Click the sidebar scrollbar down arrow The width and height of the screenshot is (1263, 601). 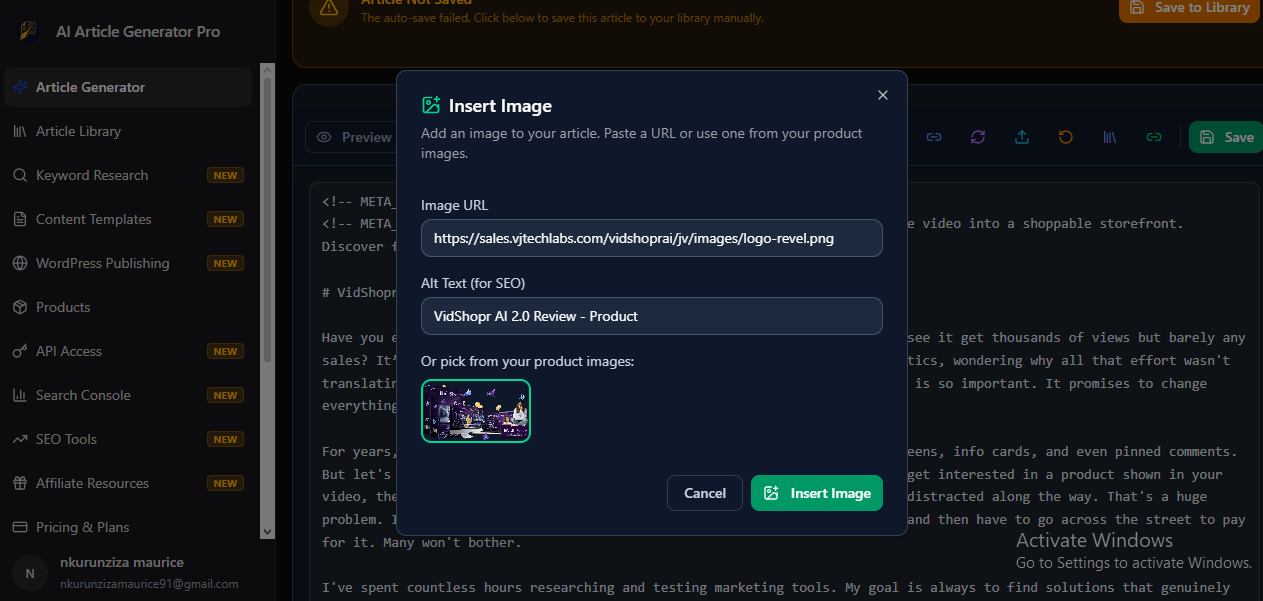pos(267,532)
